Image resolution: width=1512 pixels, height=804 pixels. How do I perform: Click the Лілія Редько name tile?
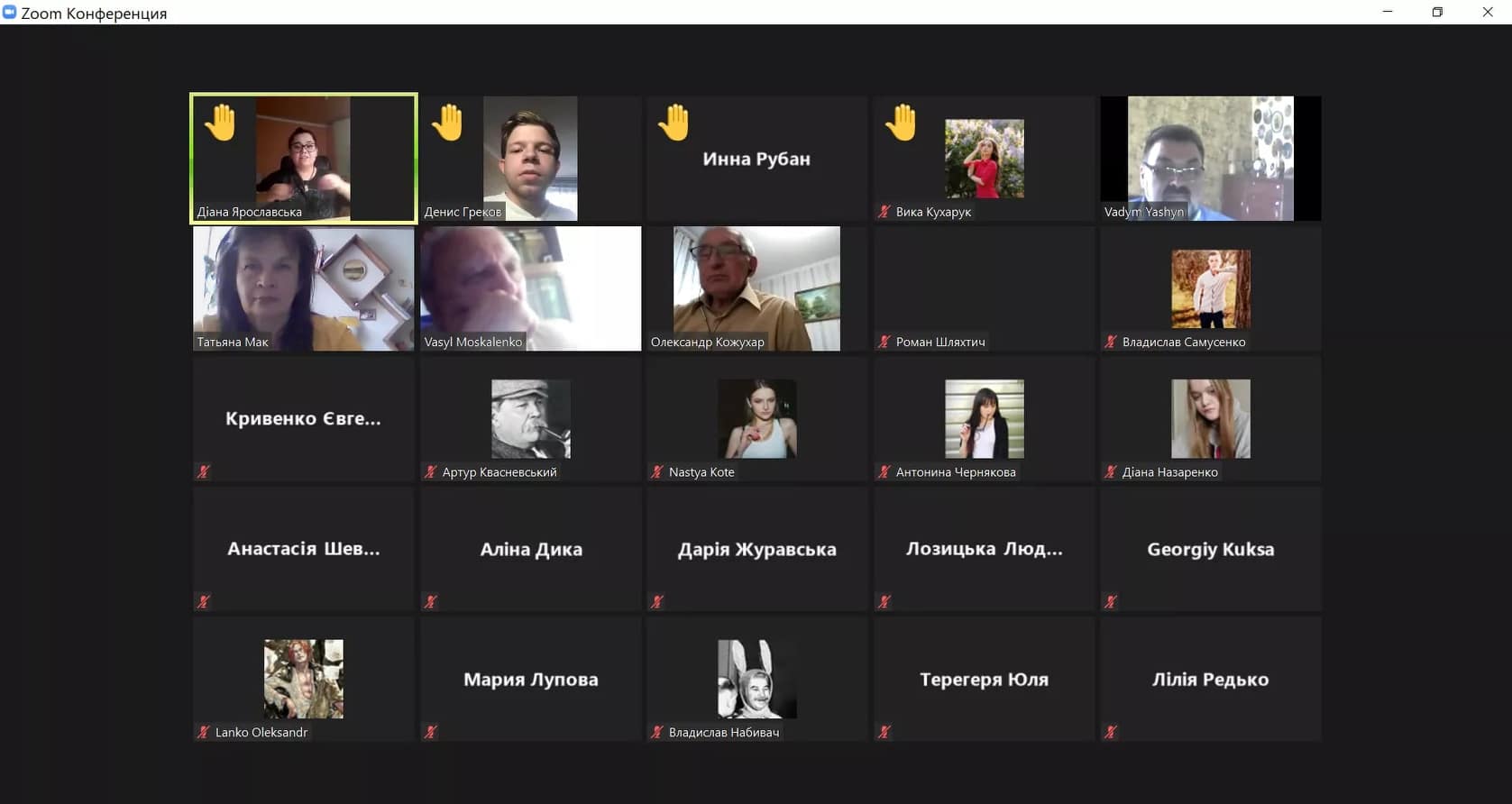coord(1210,679)
